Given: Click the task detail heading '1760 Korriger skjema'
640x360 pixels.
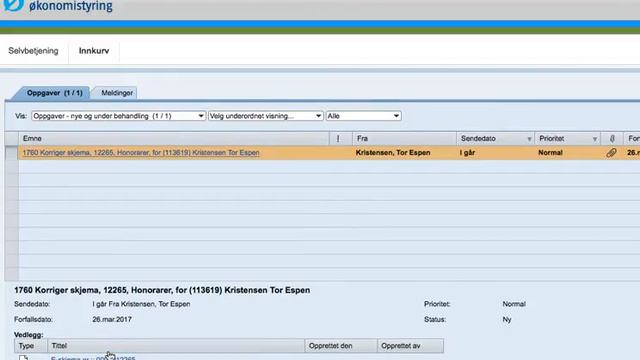Looking at the screenshot, I should [x=162, y=290].
